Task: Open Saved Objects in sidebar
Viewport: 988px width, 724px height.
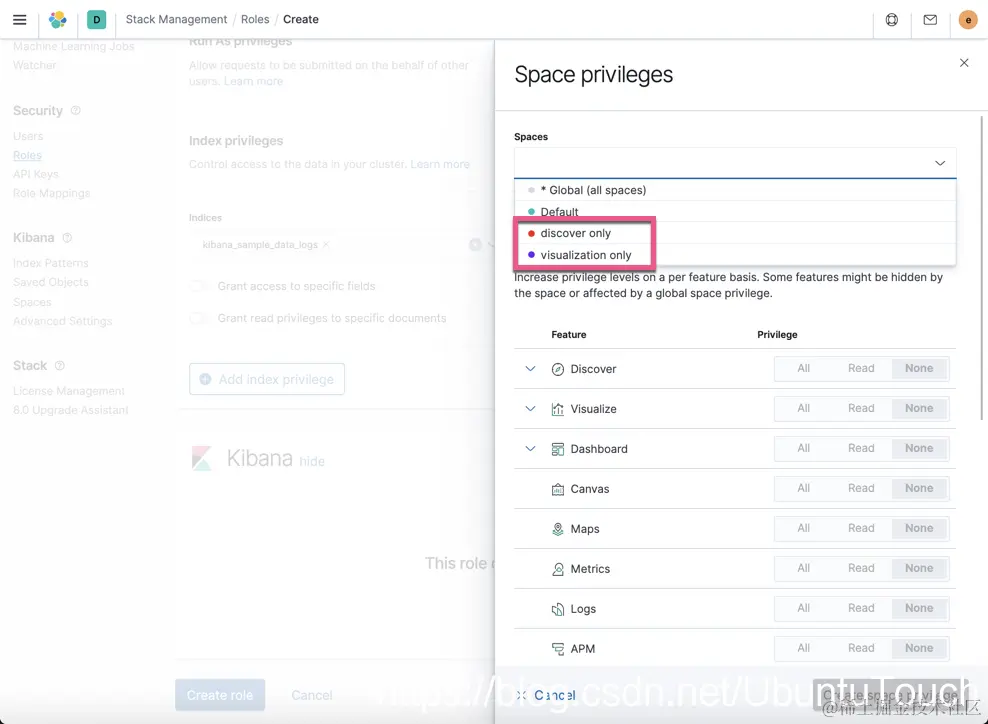Action: pyautogui.click(x=50, y=282)
